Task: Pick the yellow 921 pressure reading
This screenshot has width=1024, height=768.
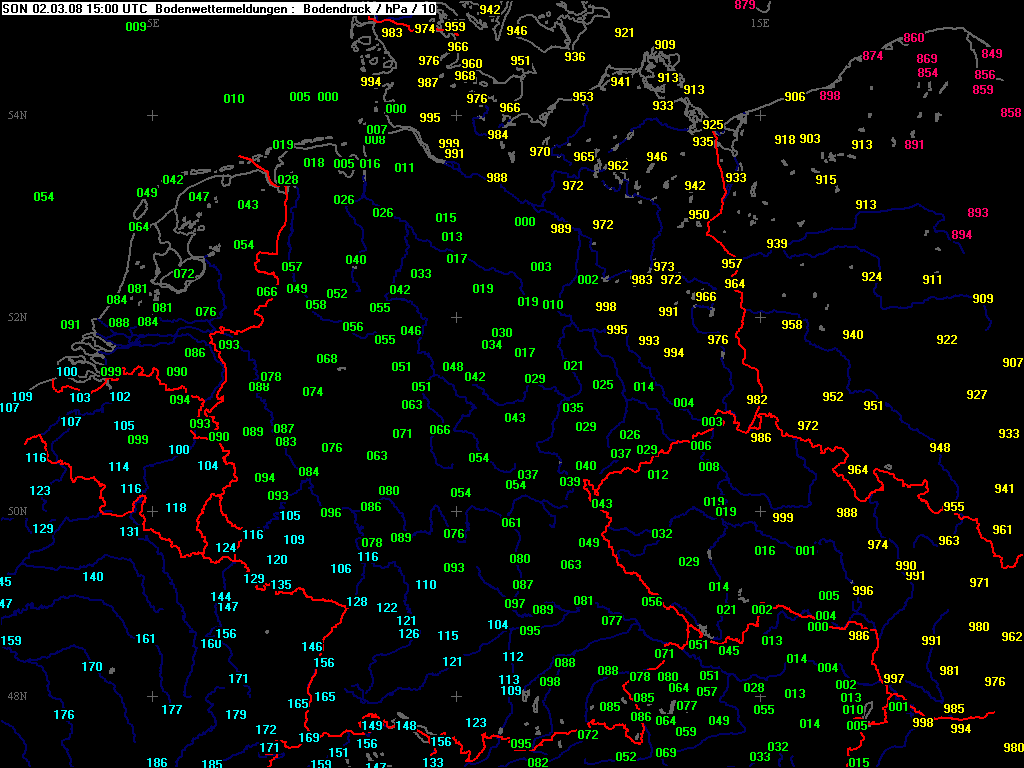Action: 624,33
